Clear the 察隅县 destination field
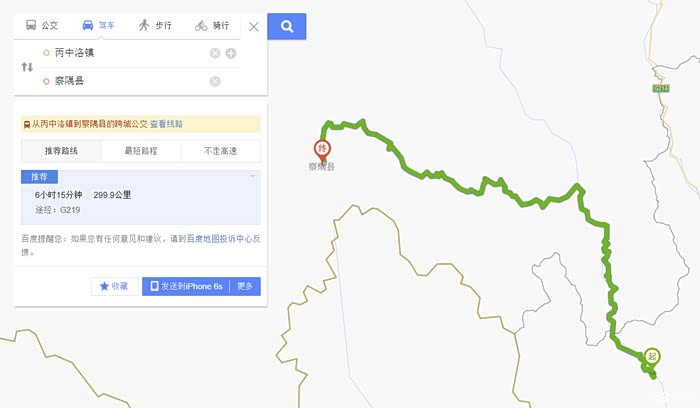This screenshot has width=700, height=408. tap(215, 81)
